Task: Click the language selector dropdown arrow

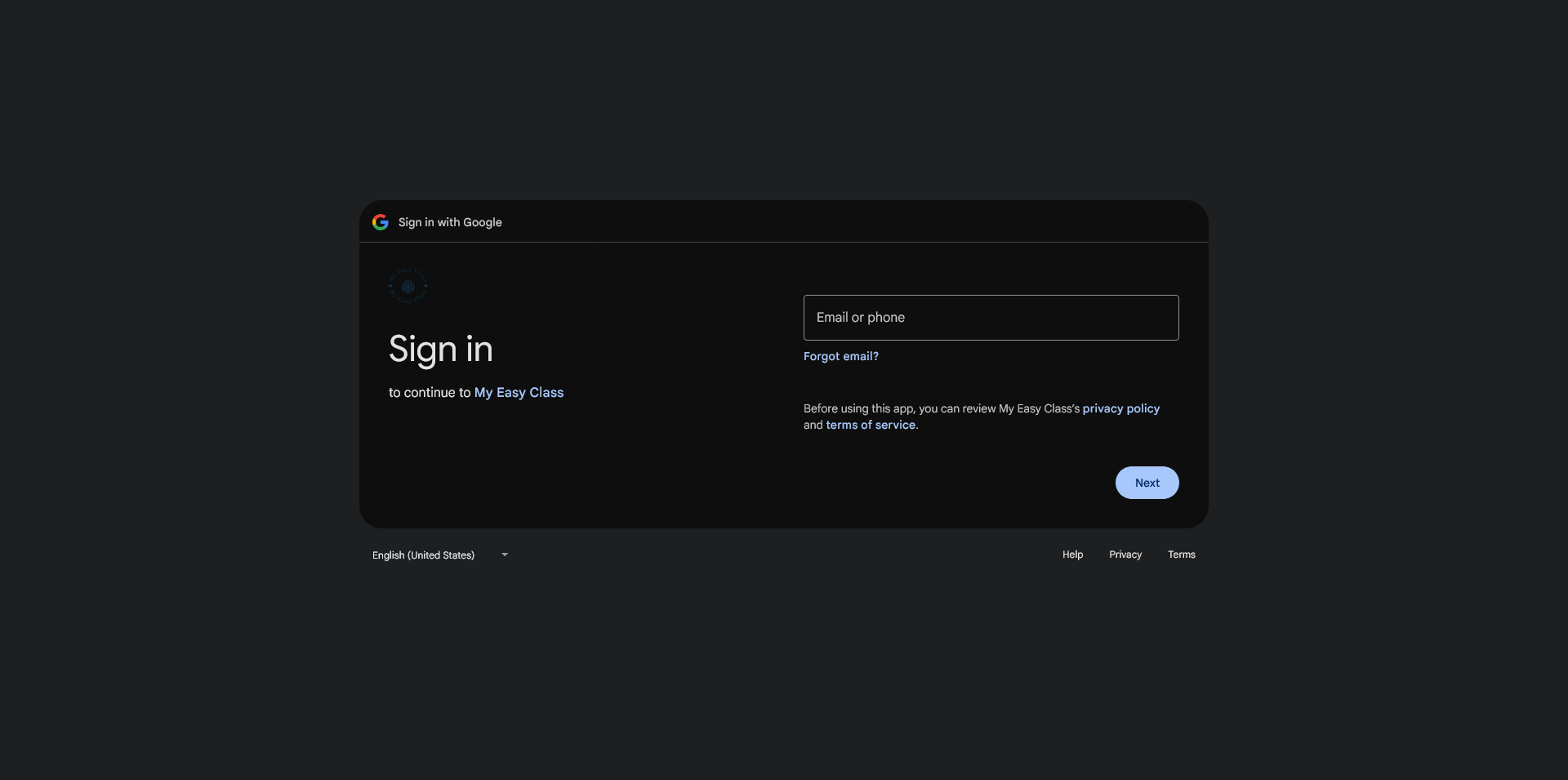Action: [x=505, y=555]
